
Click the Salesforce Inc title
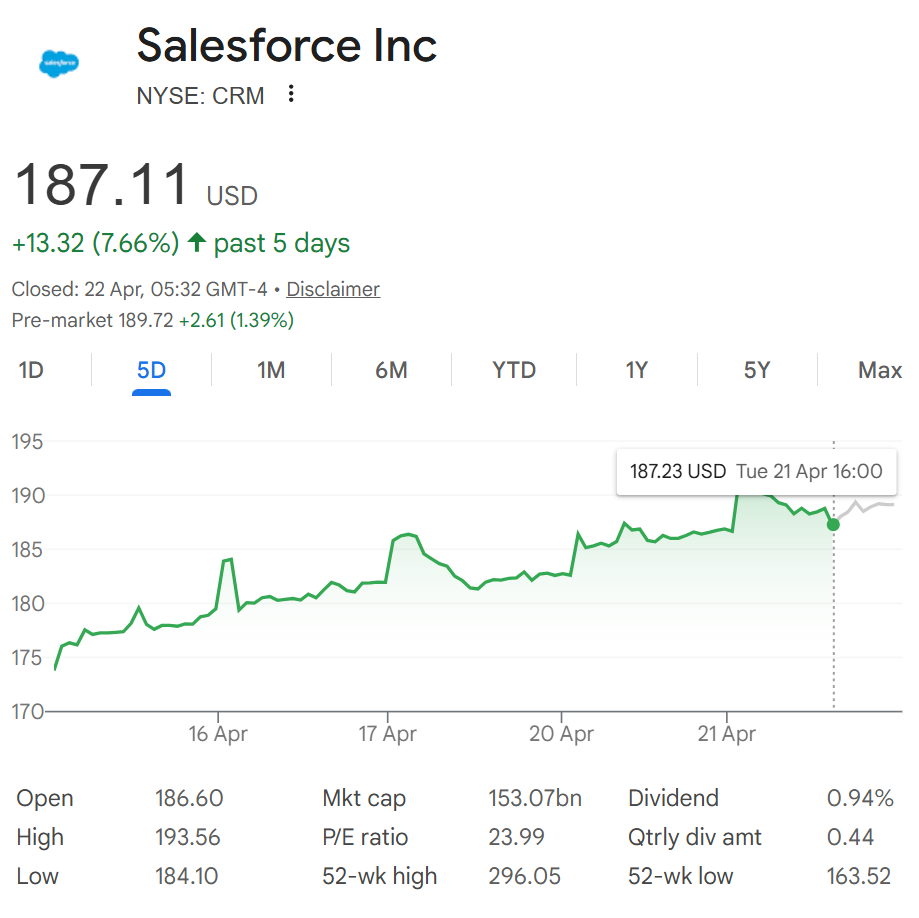[x=287, y=46]
